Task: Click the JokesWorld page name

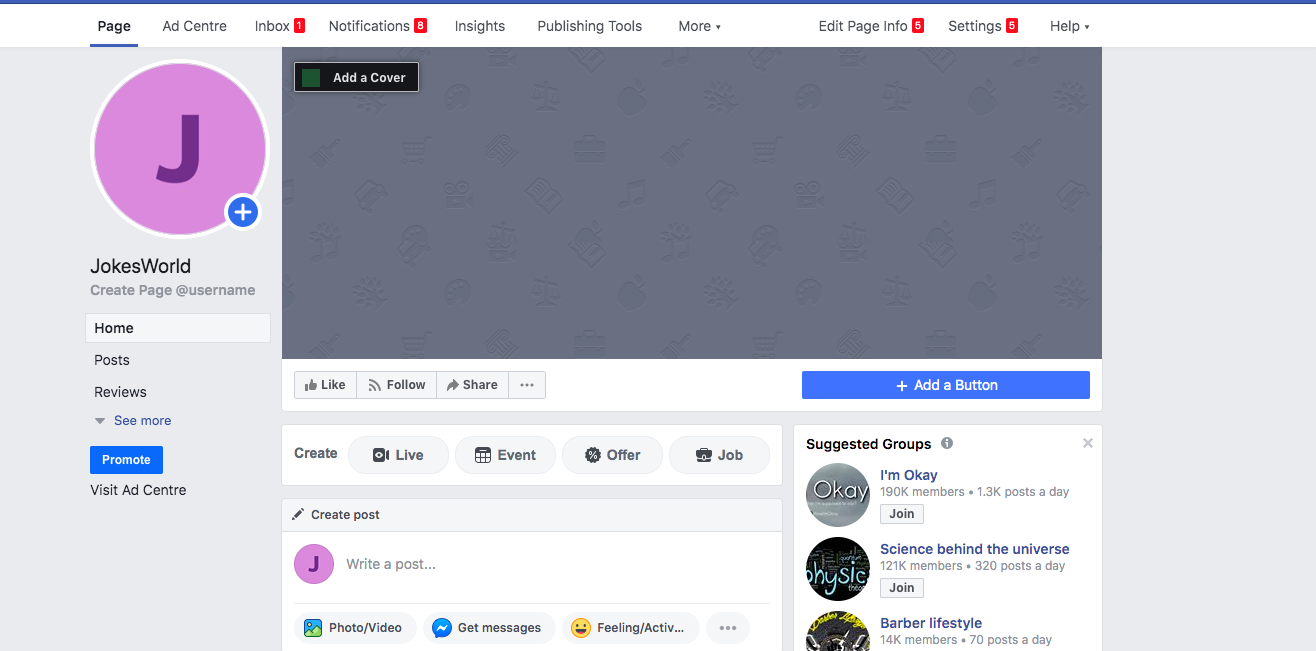Action: (141, 266)
